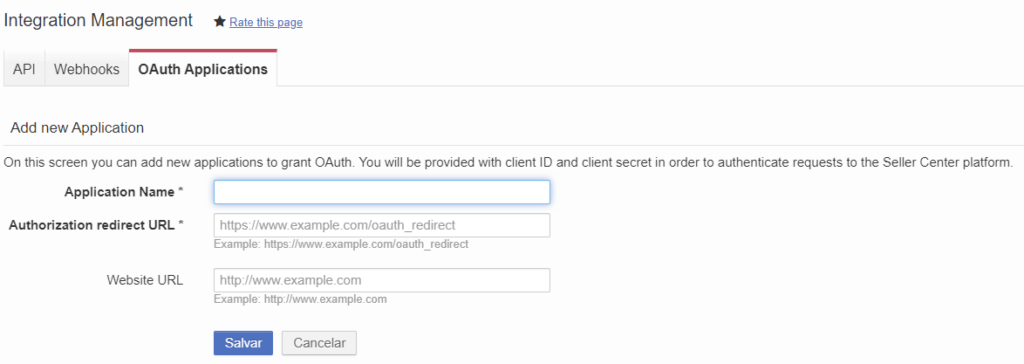Click the oauth_redirect example hint text

coord(341,244)
